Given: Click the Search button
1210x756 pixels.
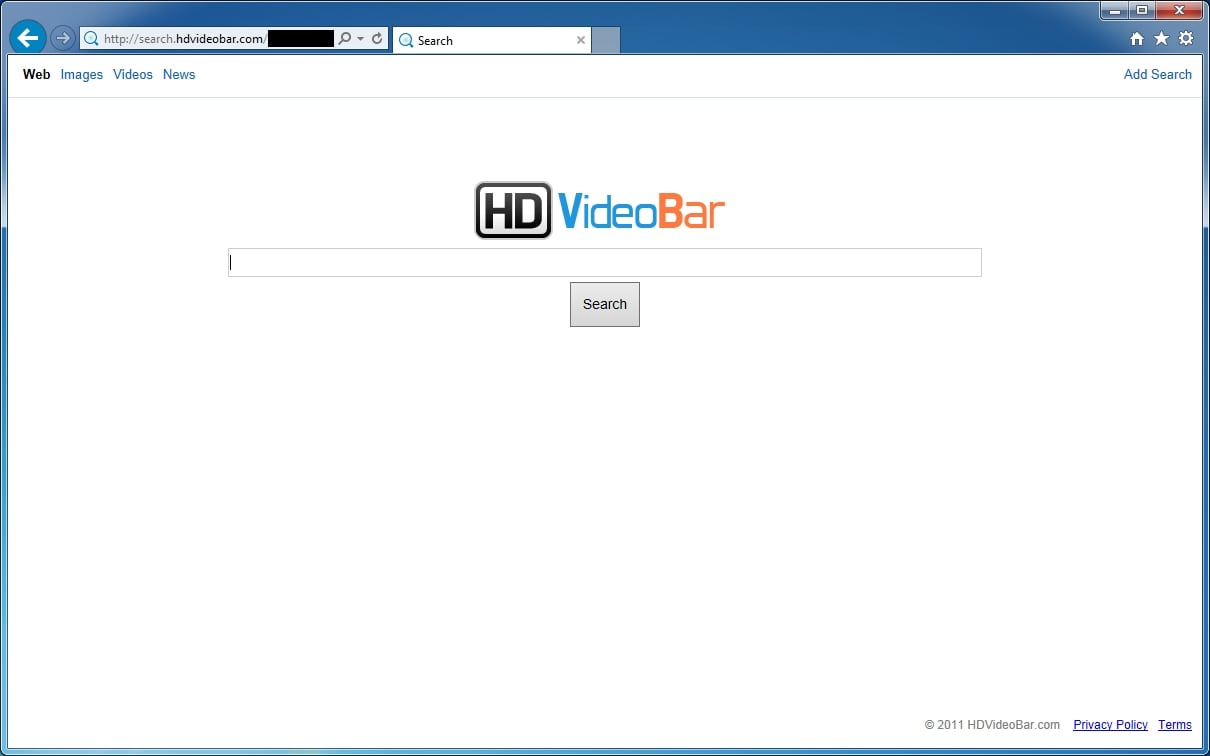Looking at the screenshot, I should 605,304.
